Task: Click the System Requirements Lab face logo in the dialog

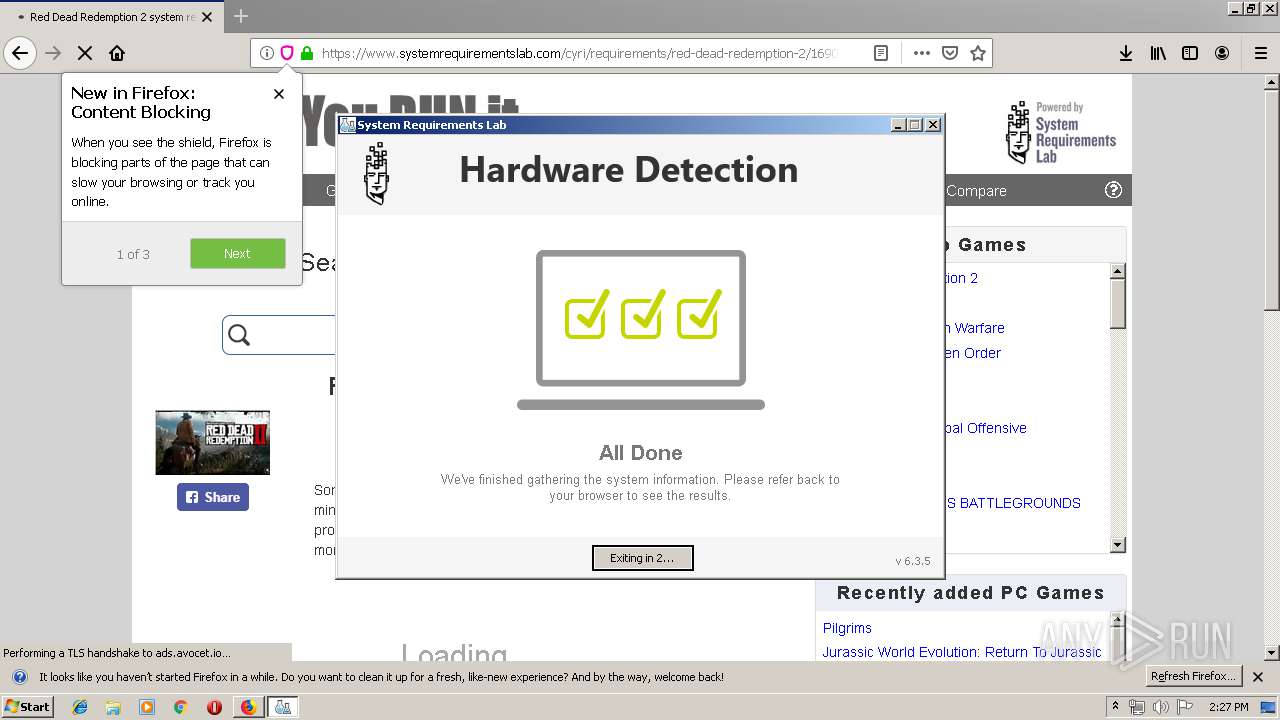Action: pyautogui.click(x=377, y=172)
